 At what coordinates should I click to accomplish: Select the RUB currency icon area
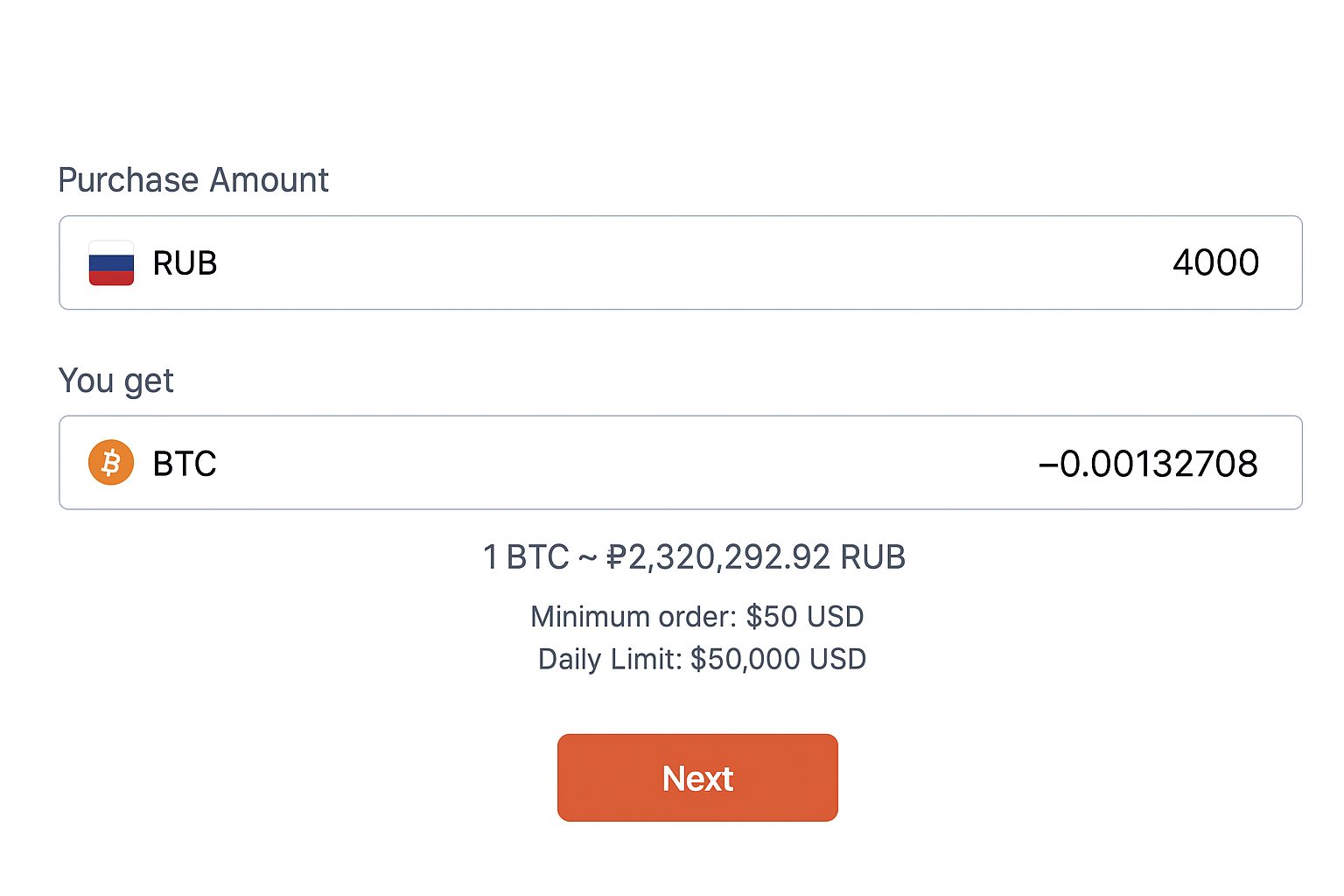110,263
